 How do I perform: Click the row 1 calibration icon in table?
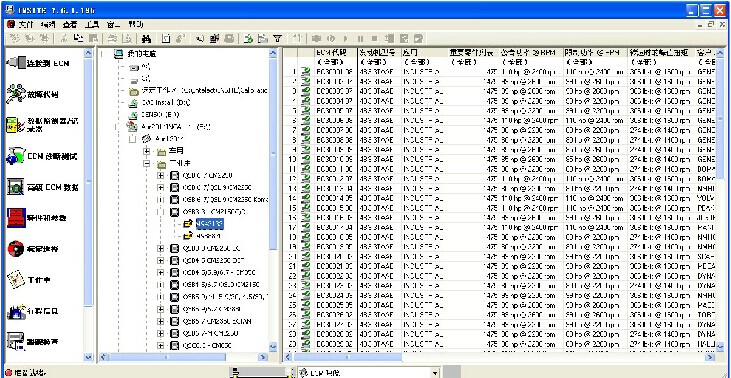306,71
